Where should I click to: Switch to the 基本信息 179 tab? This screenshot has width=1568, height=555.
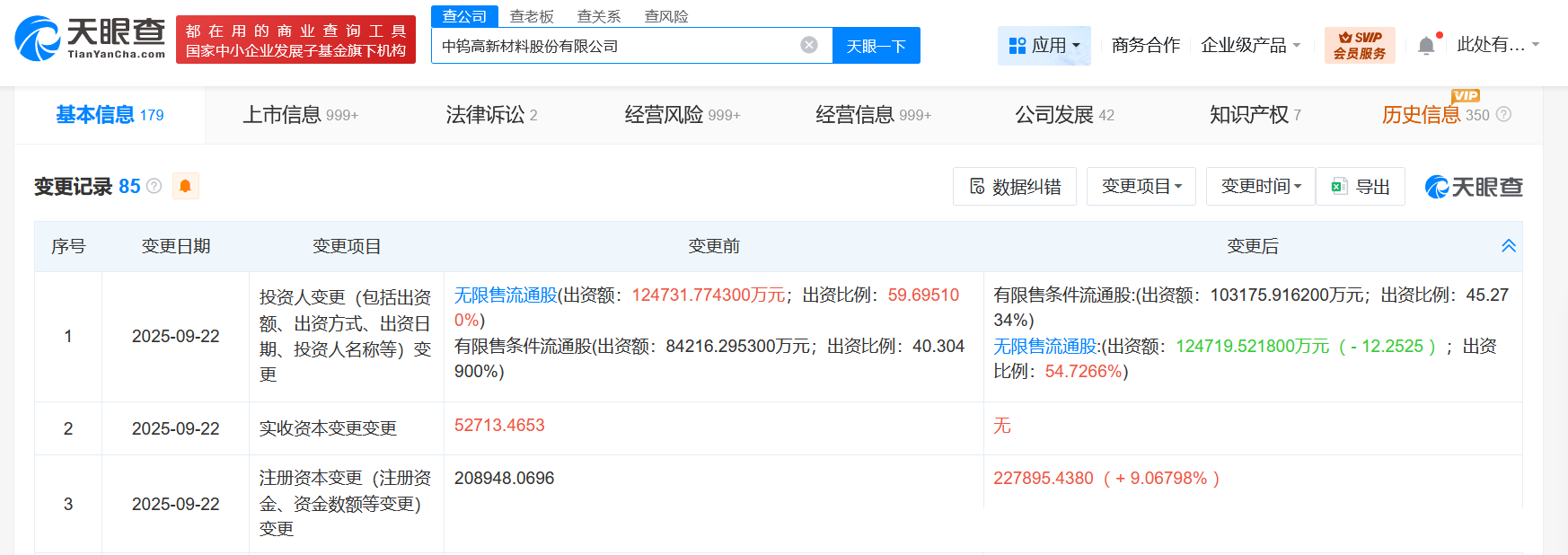pyautogui.click(x=110, y=115)
